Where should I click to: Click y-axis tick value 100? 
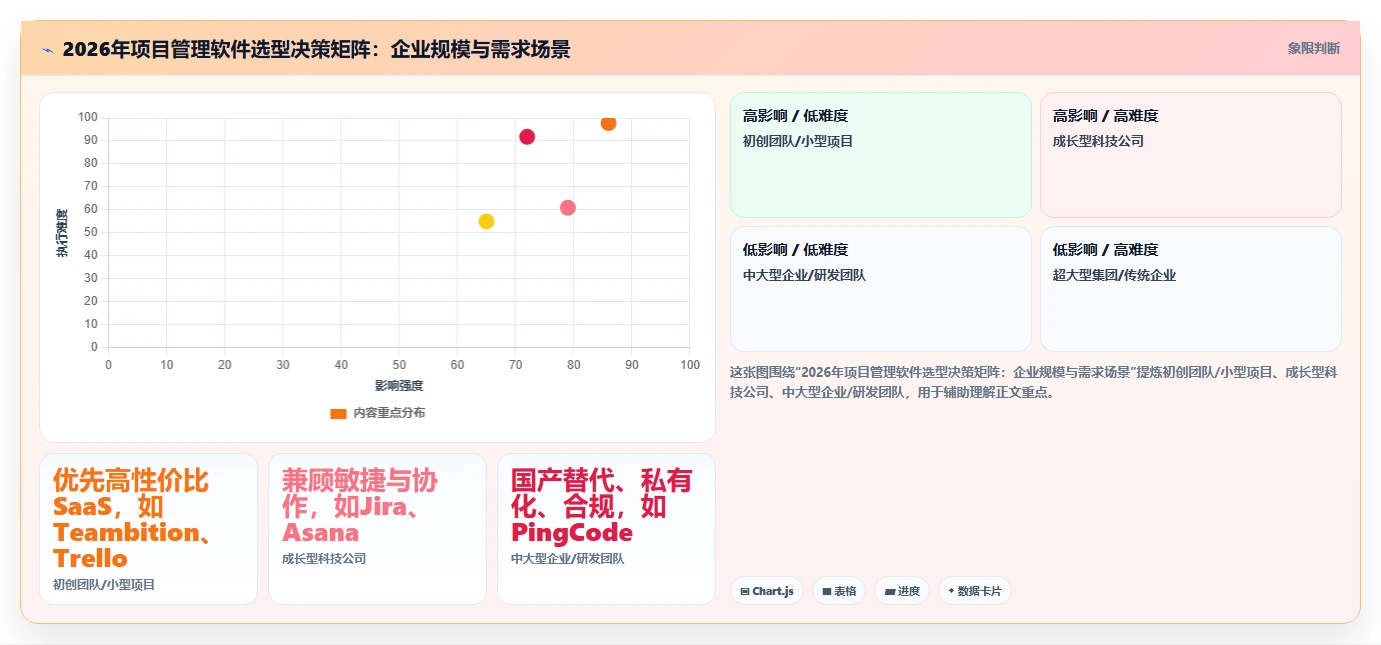(88, 117)
